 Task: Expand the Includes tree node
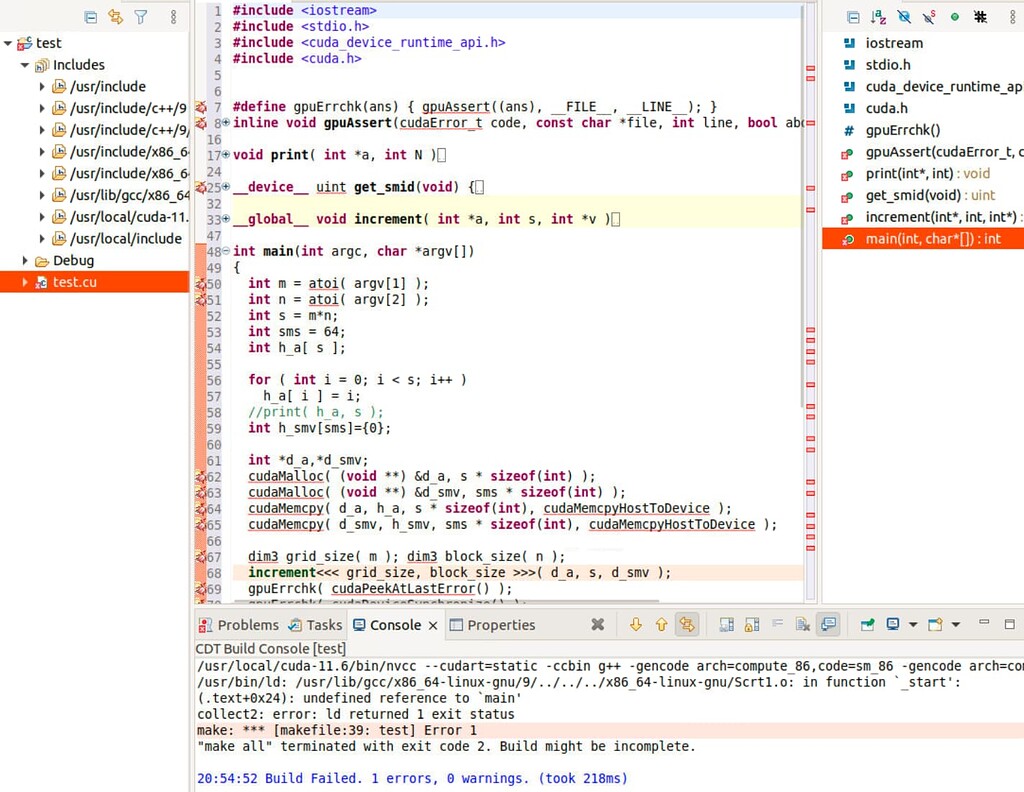click(x=23, y=64)
